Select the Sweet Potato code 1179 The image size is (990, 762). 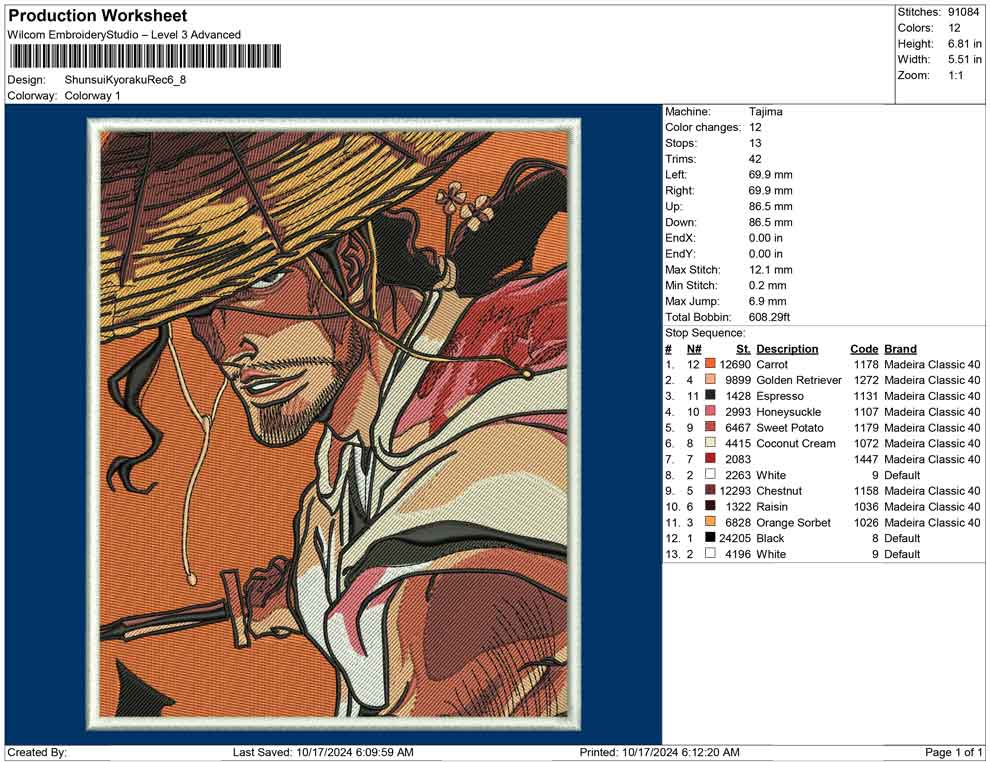pyautogui.click(x=866, y=427)
